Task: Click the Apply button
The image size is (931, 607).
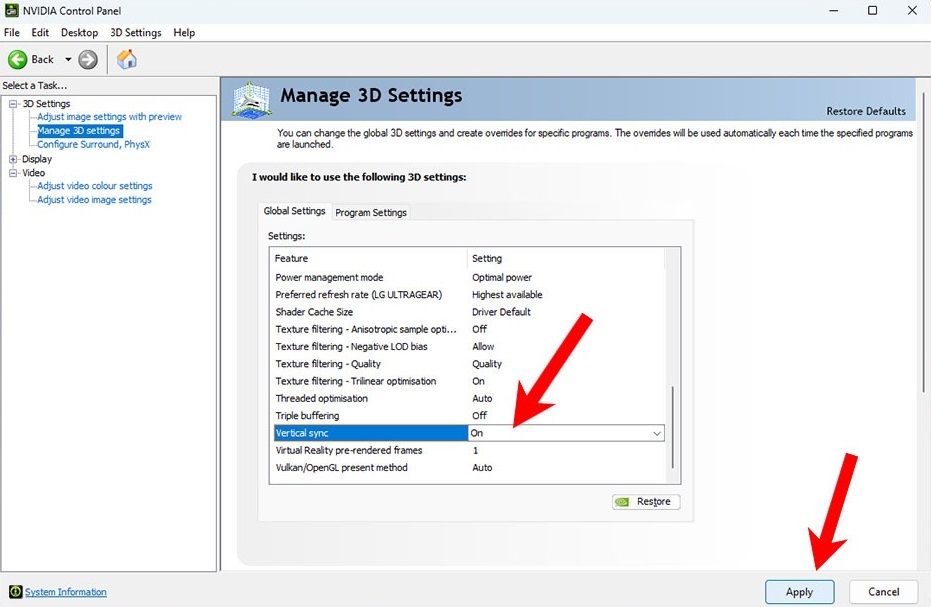Action: (x=799, y=592)
